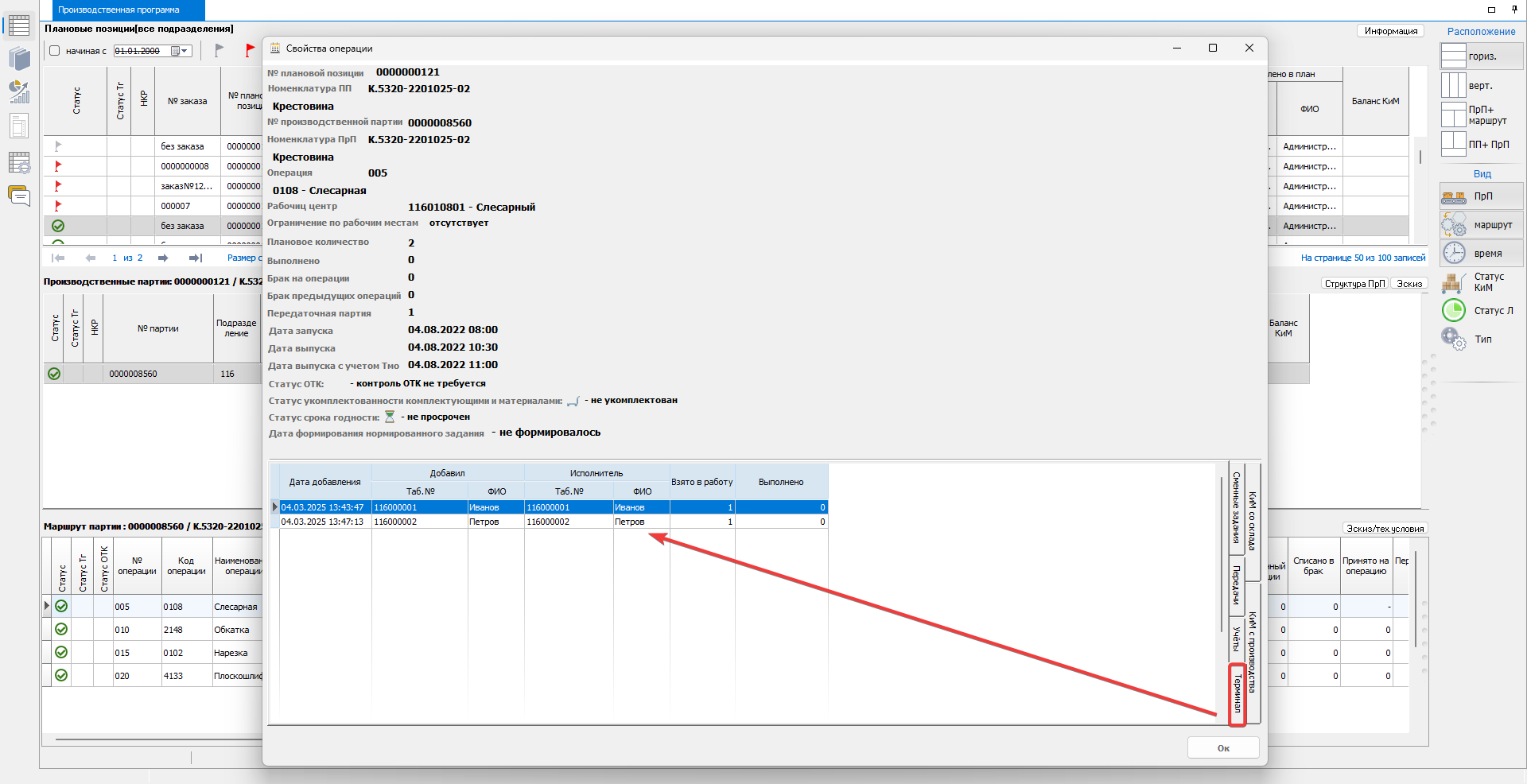Open the table settings gear sidebar icon
This screenshot has width=1527, height=784.
19,162
